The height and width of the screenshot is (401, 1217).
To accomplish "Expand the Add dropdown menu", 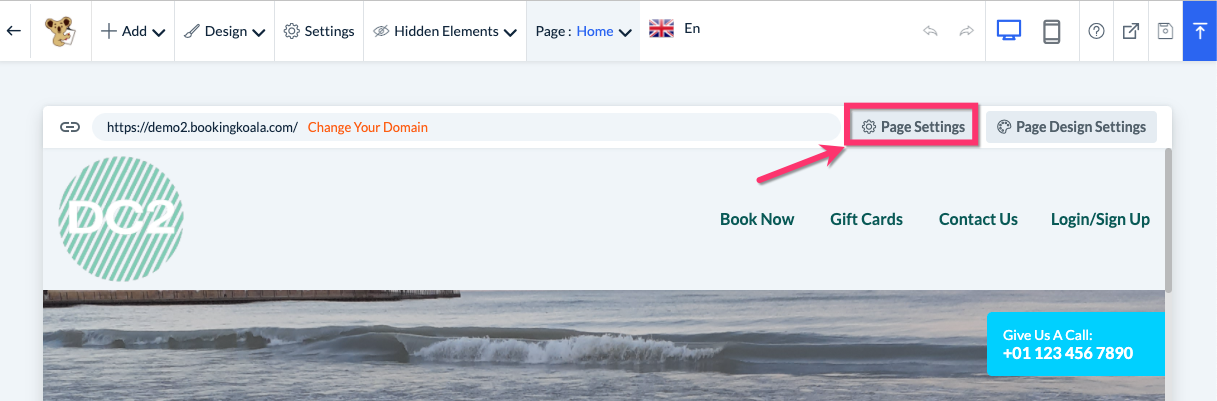I will point(132,31).
